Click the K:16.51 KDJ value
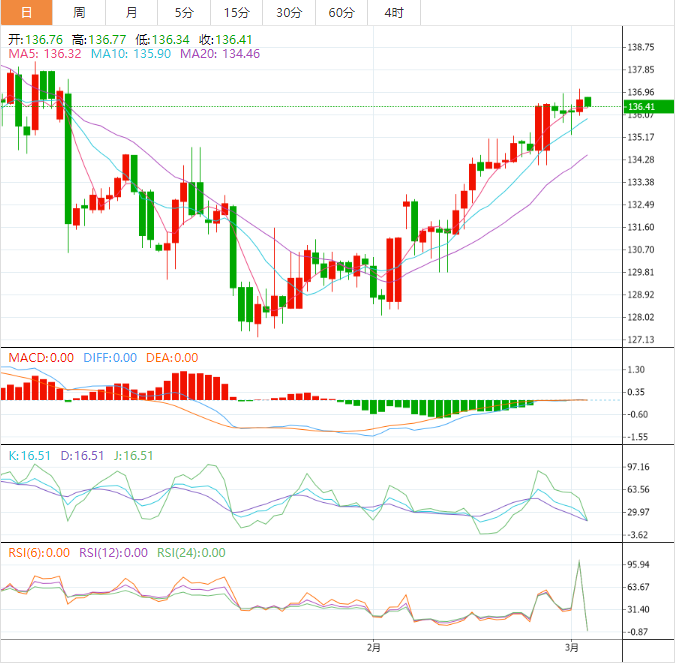This screenshot has width=678, height=666. pos(29,456)
